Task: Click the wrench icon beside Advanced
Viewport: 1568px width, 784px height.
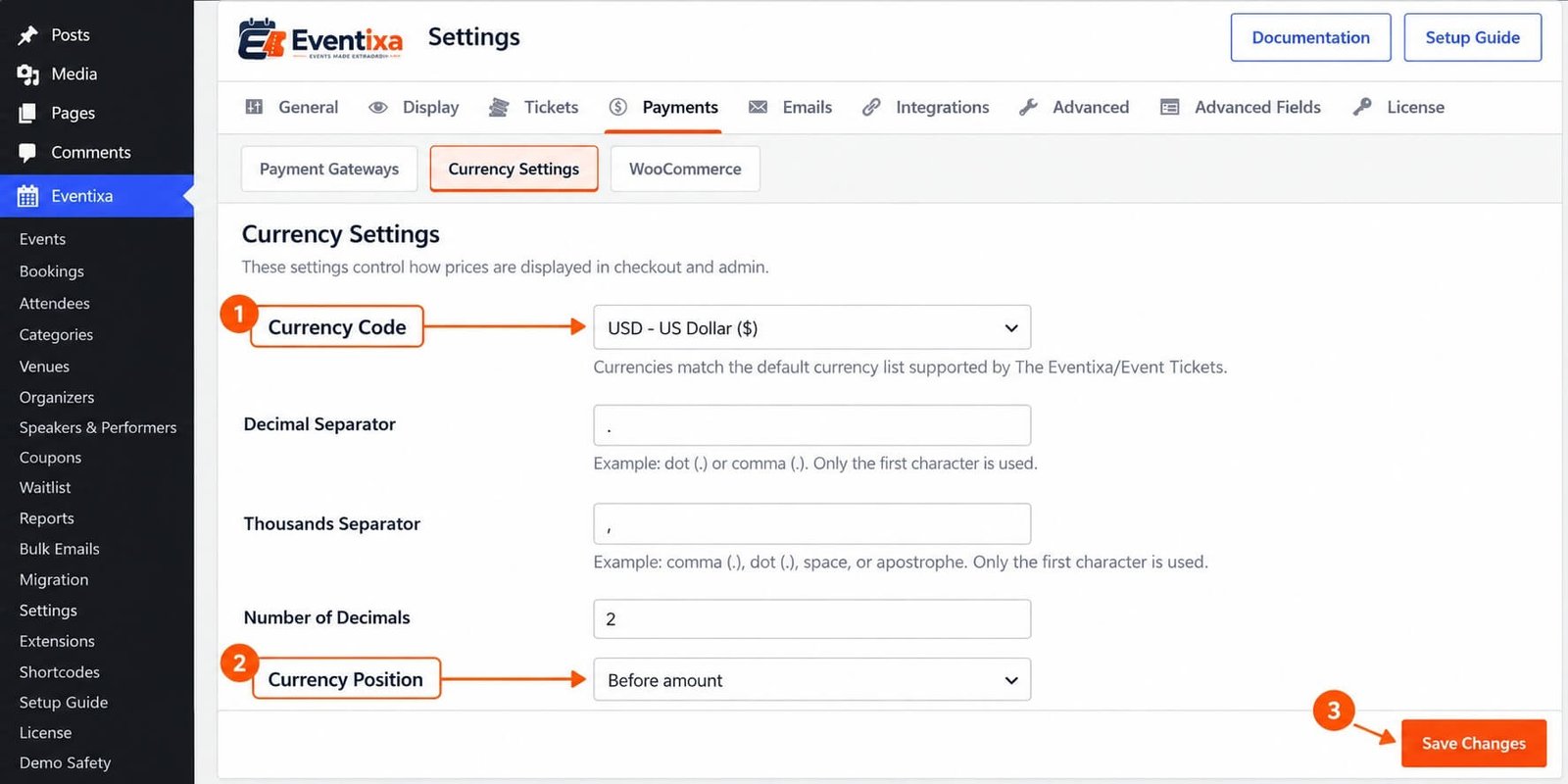Action: tap(1028, 107)
